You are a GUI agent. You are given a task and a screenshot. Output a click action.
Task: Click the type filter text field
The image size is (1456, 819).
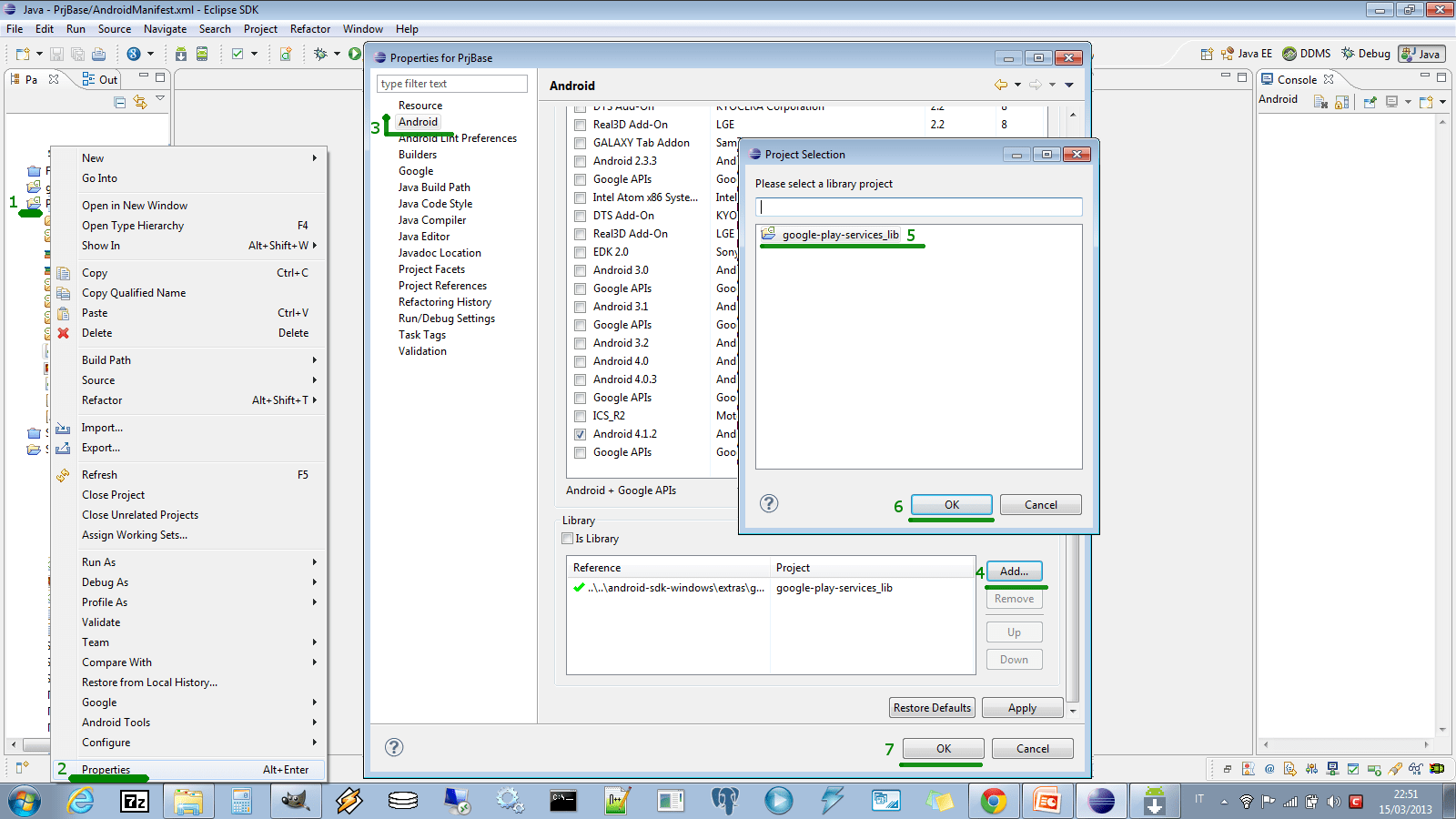[452, 84]
